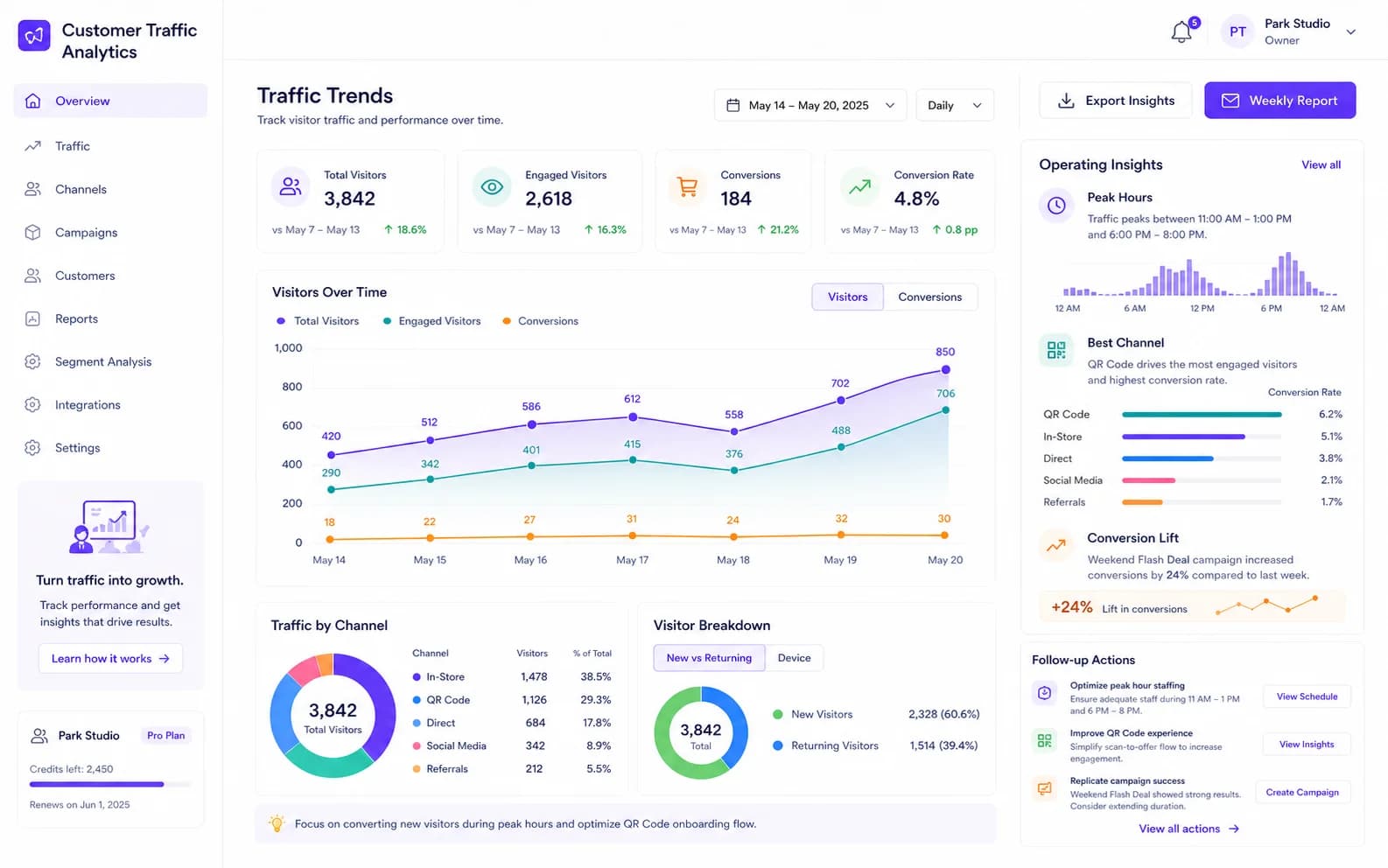Click the lightbulb tip icon
The height and width of the screenshot is (868, 1388).
277,823
